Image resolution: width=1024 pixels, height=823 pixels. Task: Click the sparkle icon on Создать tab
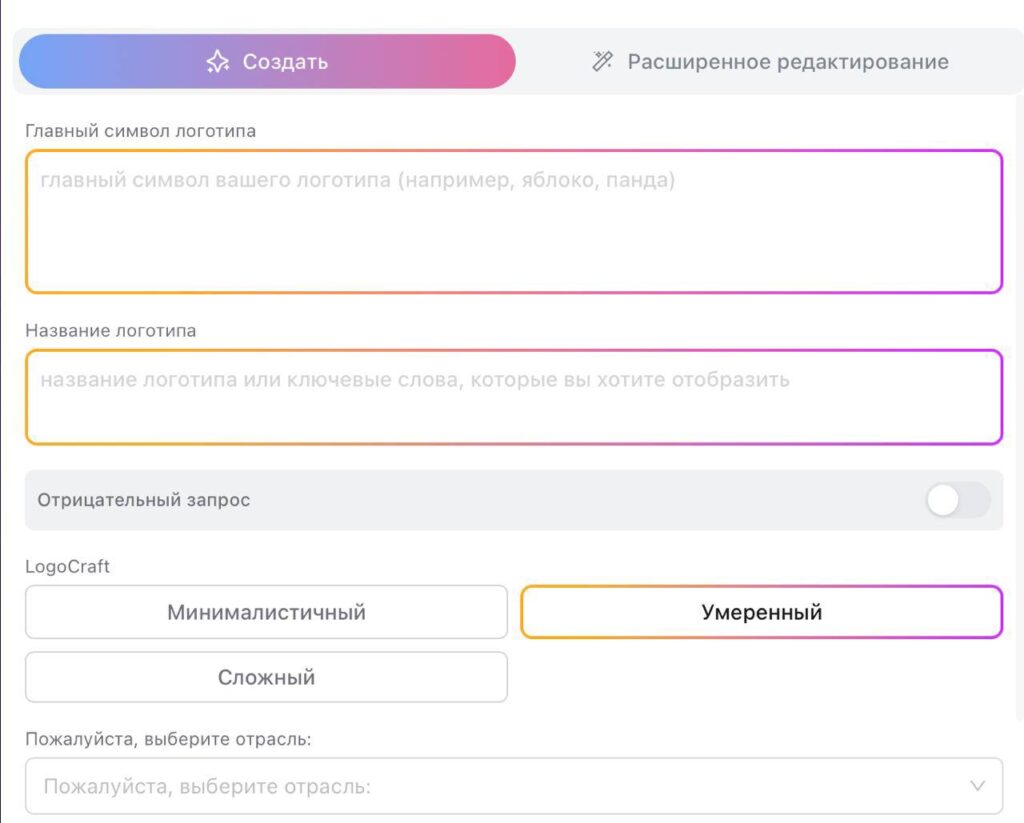(220, 61)
